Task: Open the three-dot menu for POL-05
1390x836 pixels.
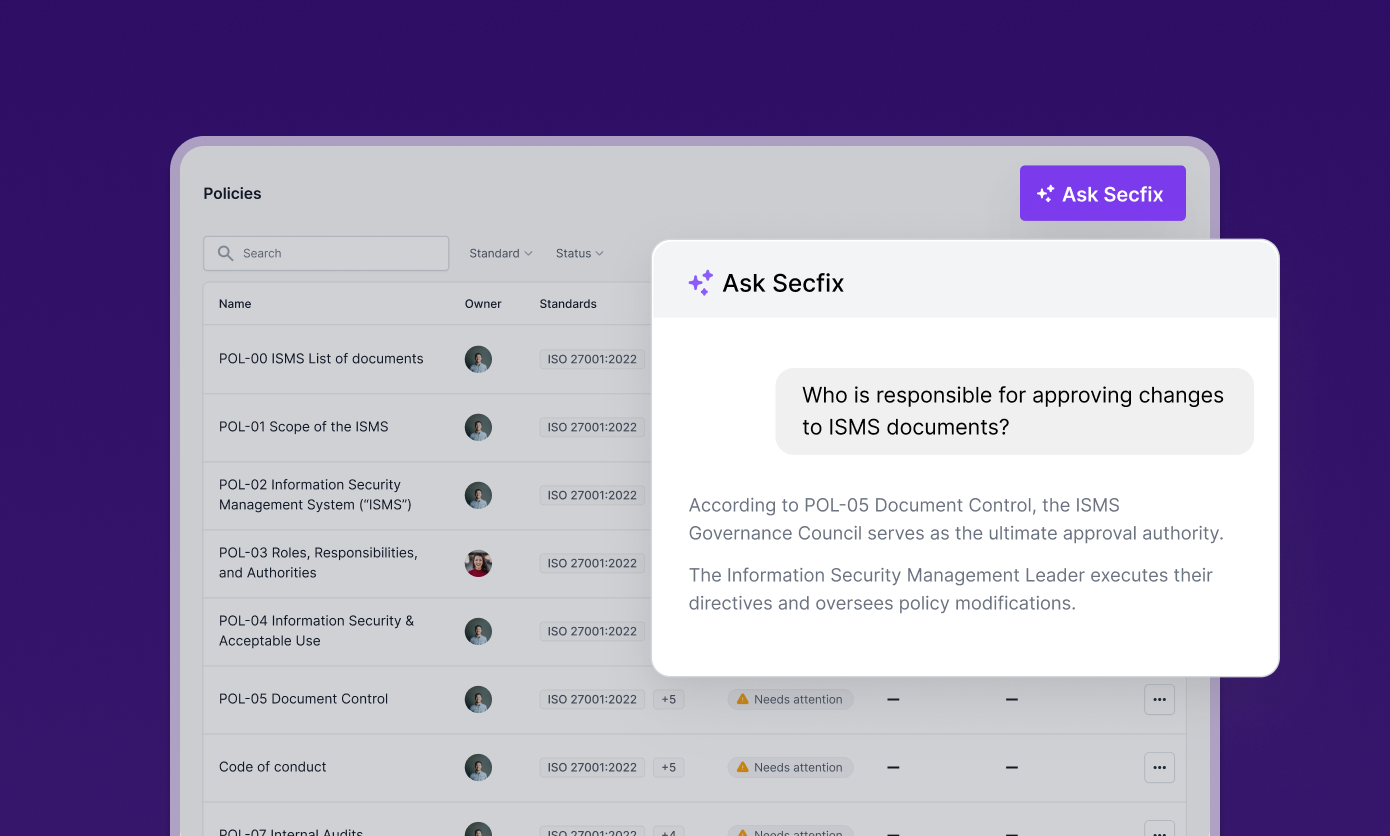Action: 1159,699
